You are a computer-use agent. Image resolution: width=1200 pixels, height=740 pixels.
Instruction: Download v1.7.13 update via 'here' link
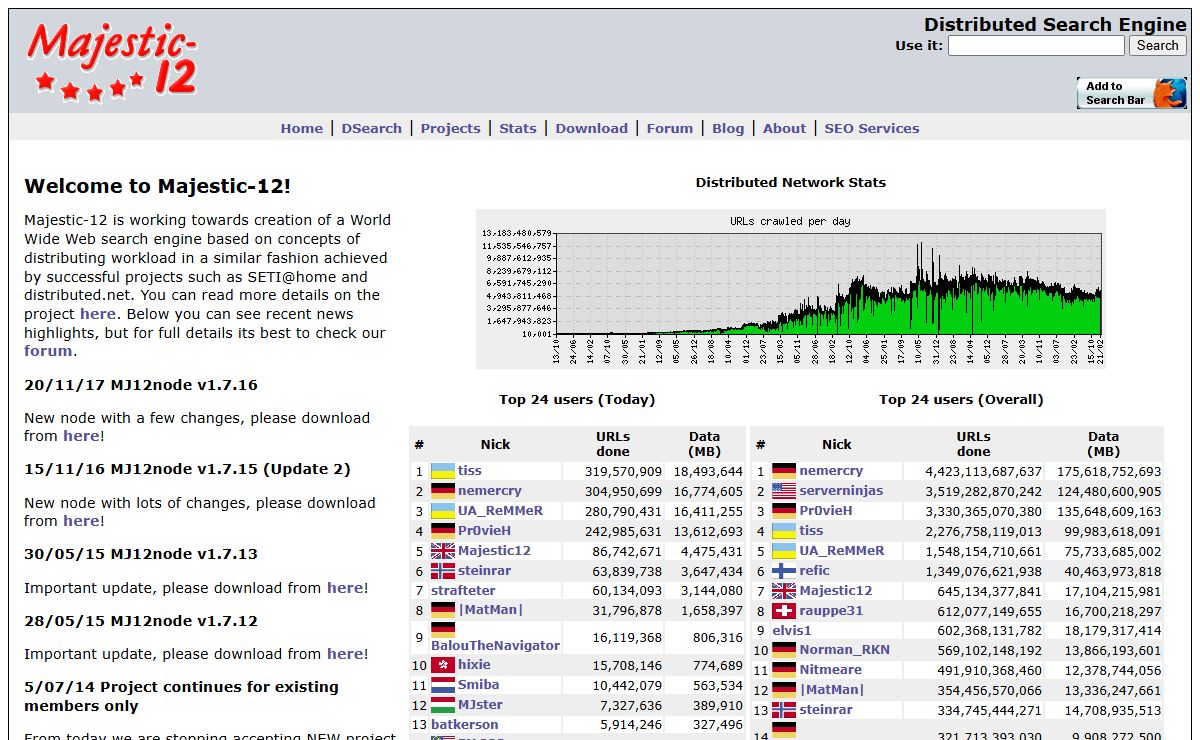(x=345, y=588)
